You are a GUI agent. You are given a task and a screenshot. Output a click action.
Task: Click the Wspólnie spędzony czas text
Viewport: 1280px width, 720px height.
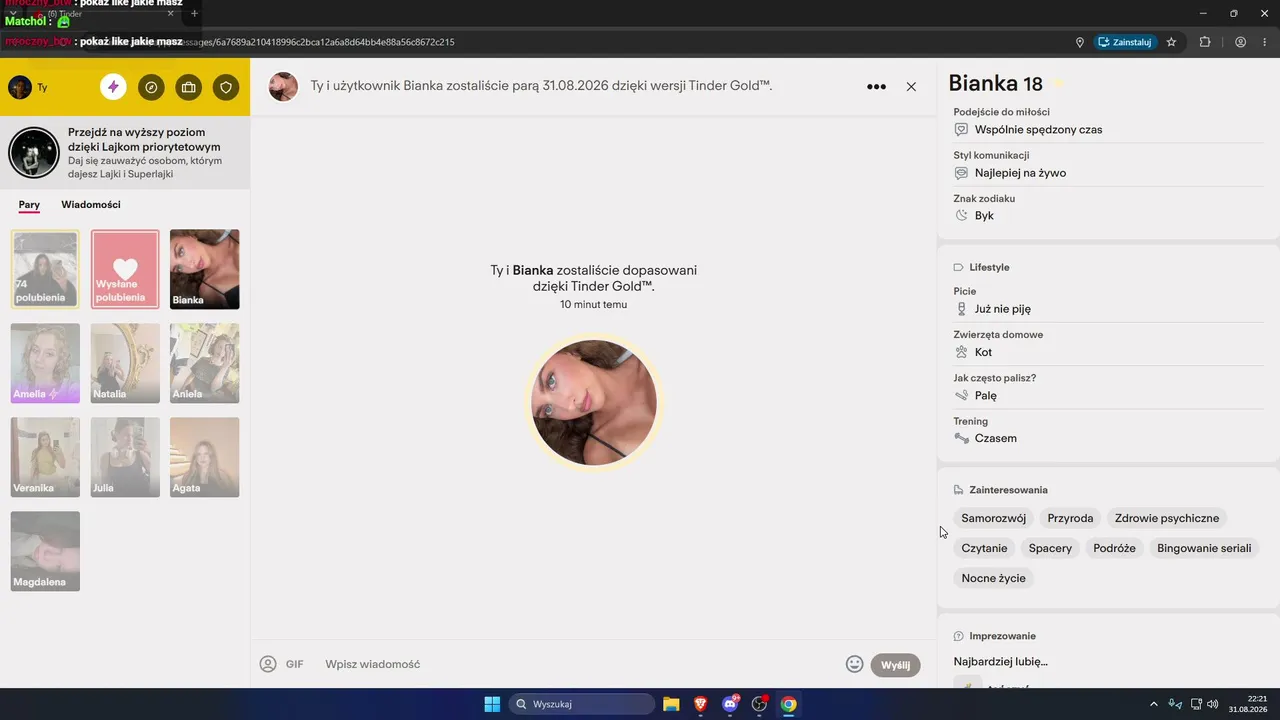(1038, 130)
